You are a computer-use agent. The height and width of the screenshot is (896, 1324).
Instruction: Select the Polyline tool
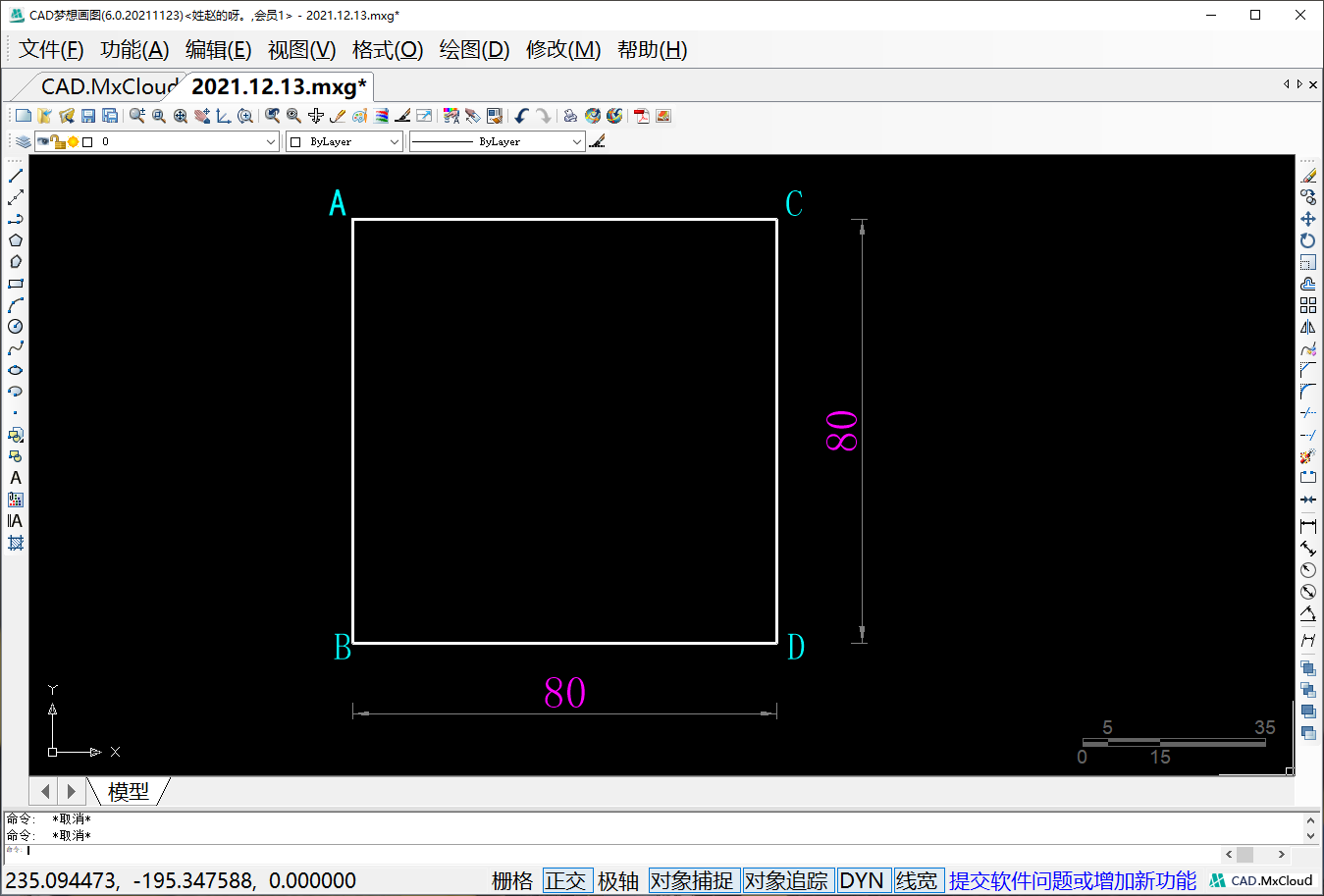pyautogui.click(x=16, y=219)
